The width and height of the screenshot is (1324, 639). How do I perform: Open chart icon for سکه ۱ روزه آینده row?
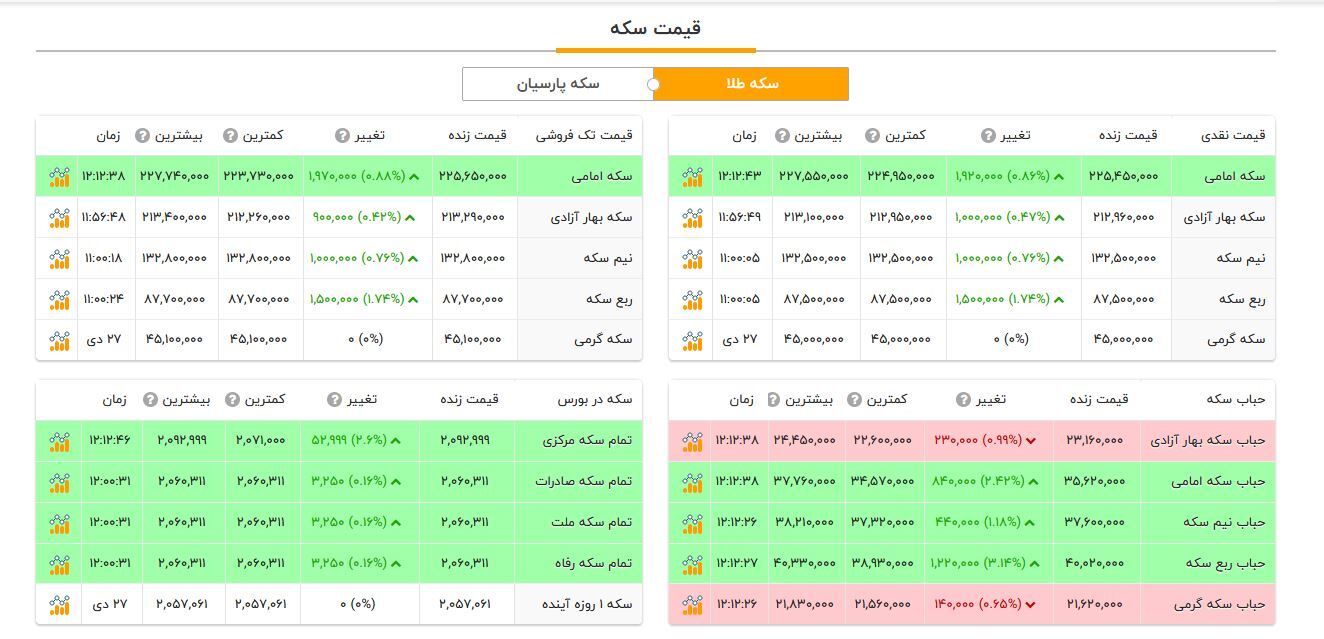point(59,604)
